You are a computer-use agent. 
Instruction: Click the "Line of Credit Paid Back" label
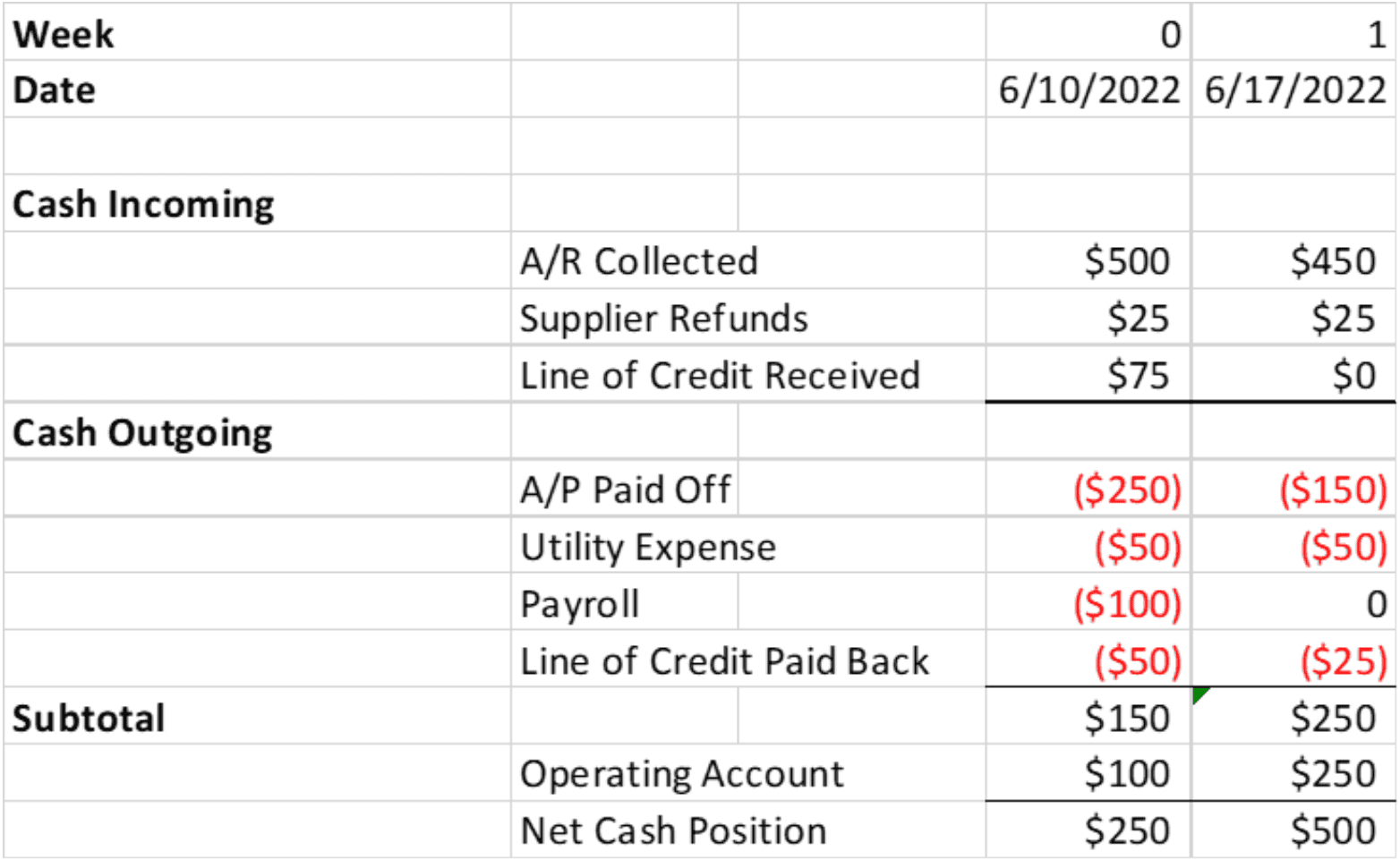[724, 662]
